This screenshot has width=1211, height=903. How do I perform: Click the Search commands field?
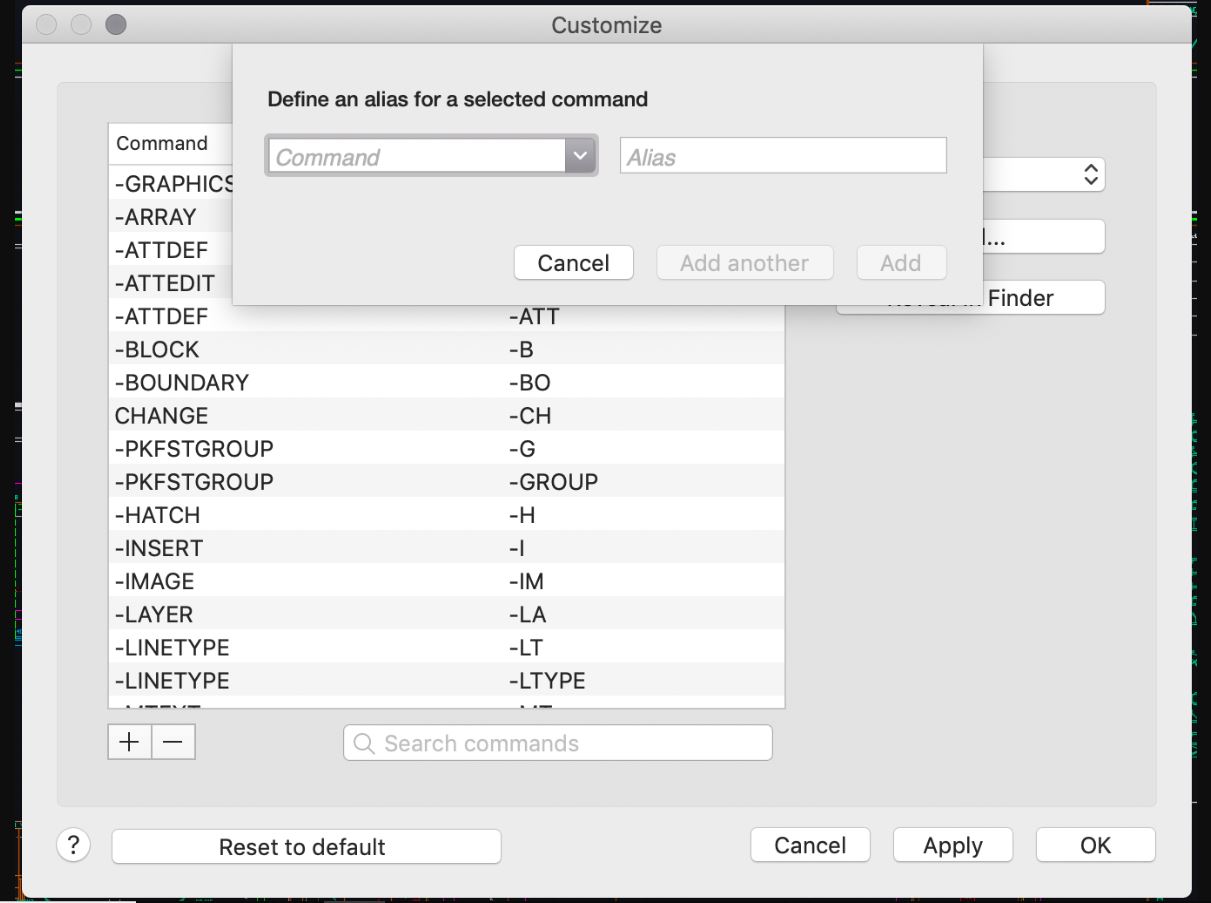[x=557, y=743]
